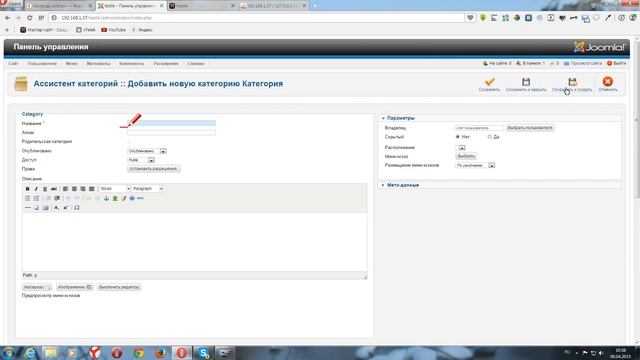The height and width of the screenshot is (360, 640).
Task: Insert an anchor with anchor icon
Action: pos(106,198)
